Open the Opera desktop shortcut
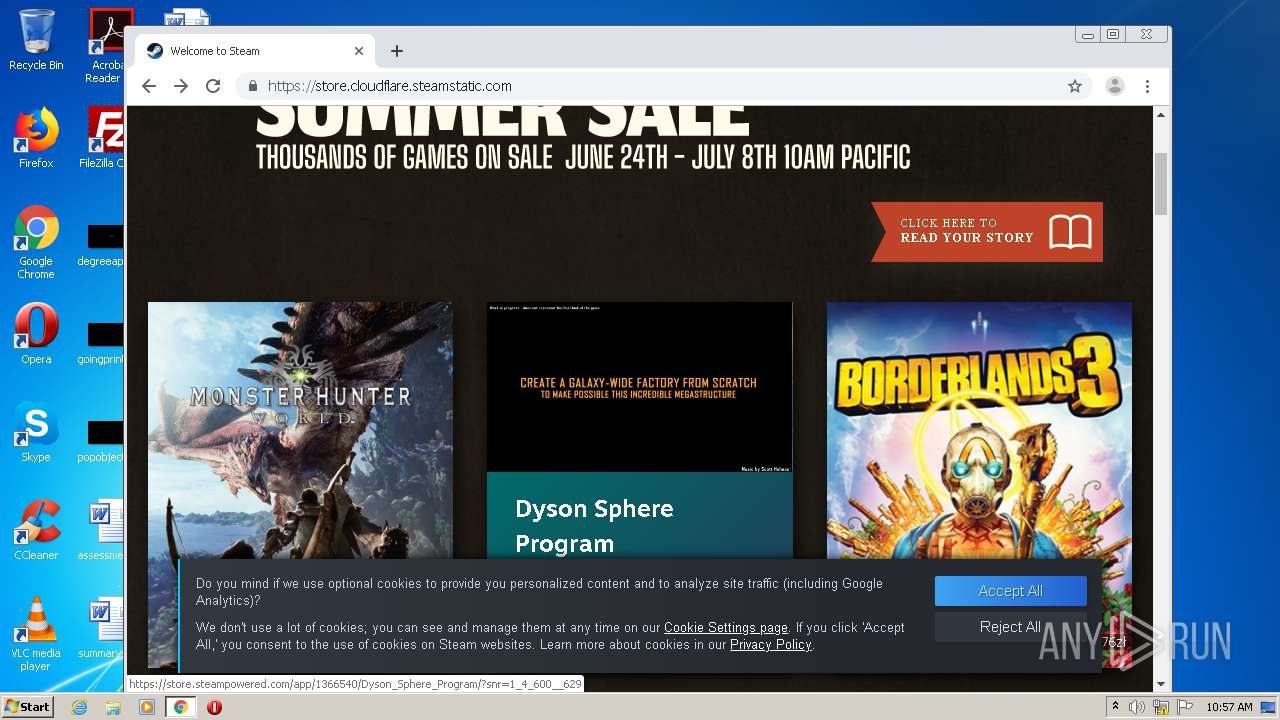 (36, 334)
